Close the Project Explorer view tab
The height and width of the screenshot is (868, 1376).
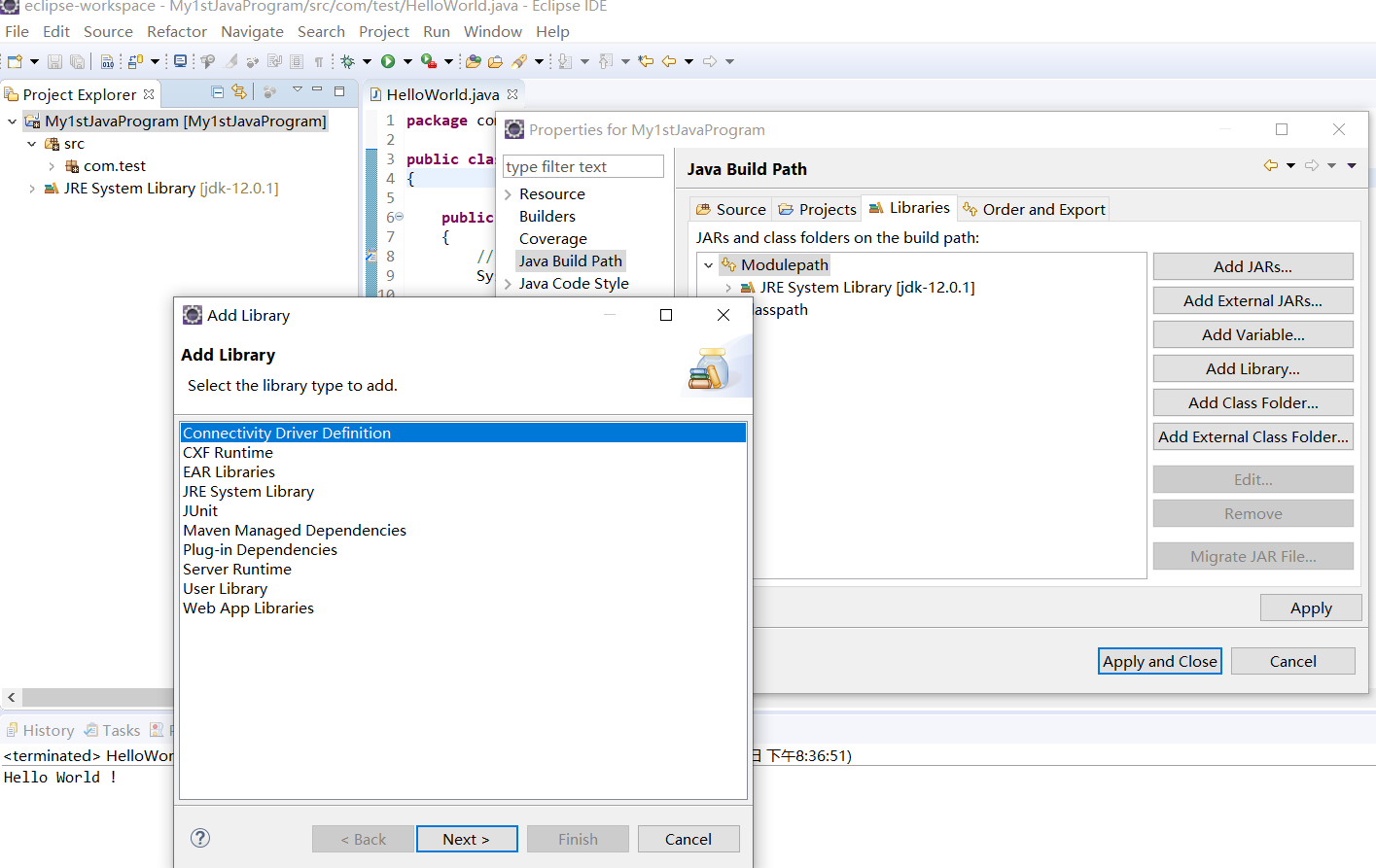pos(149,94)
